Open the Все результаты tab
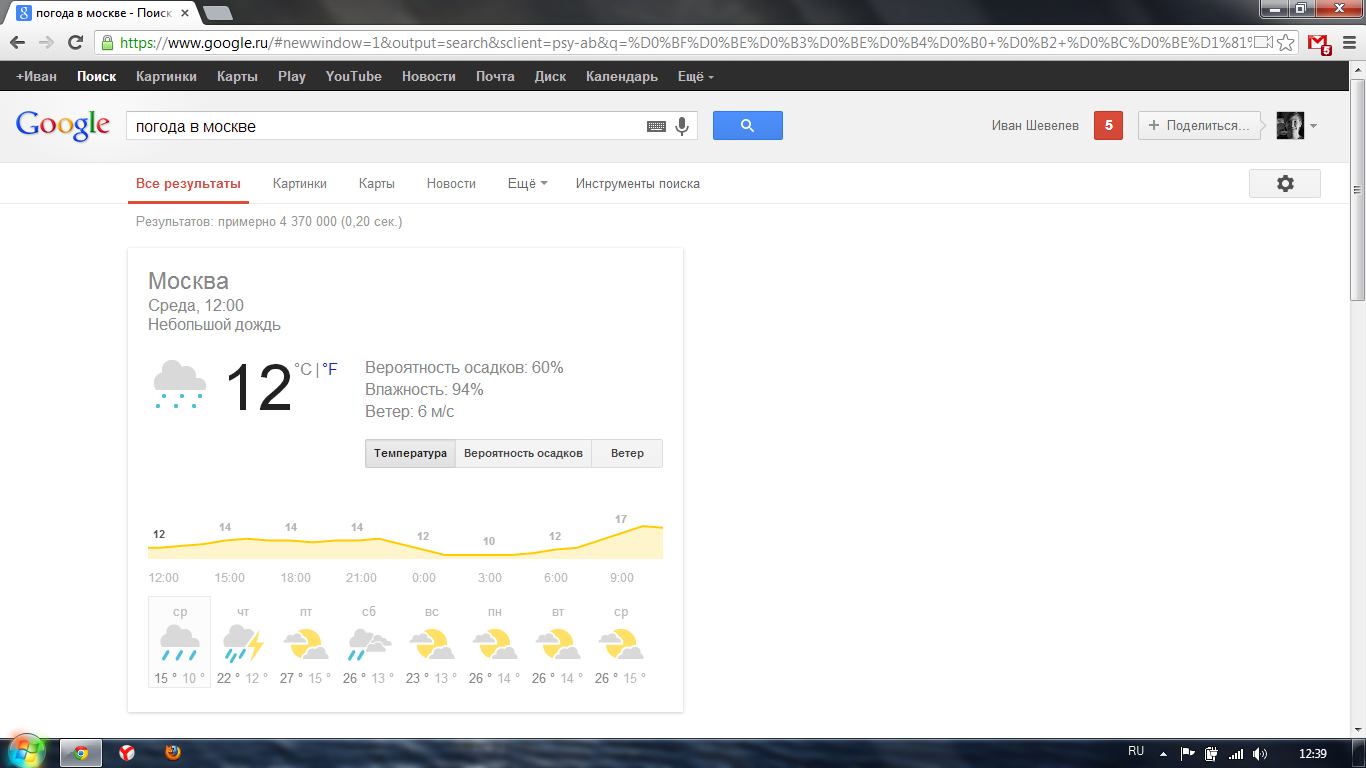The height and width of the screenshot is (768, 1366). click(189, 184)
